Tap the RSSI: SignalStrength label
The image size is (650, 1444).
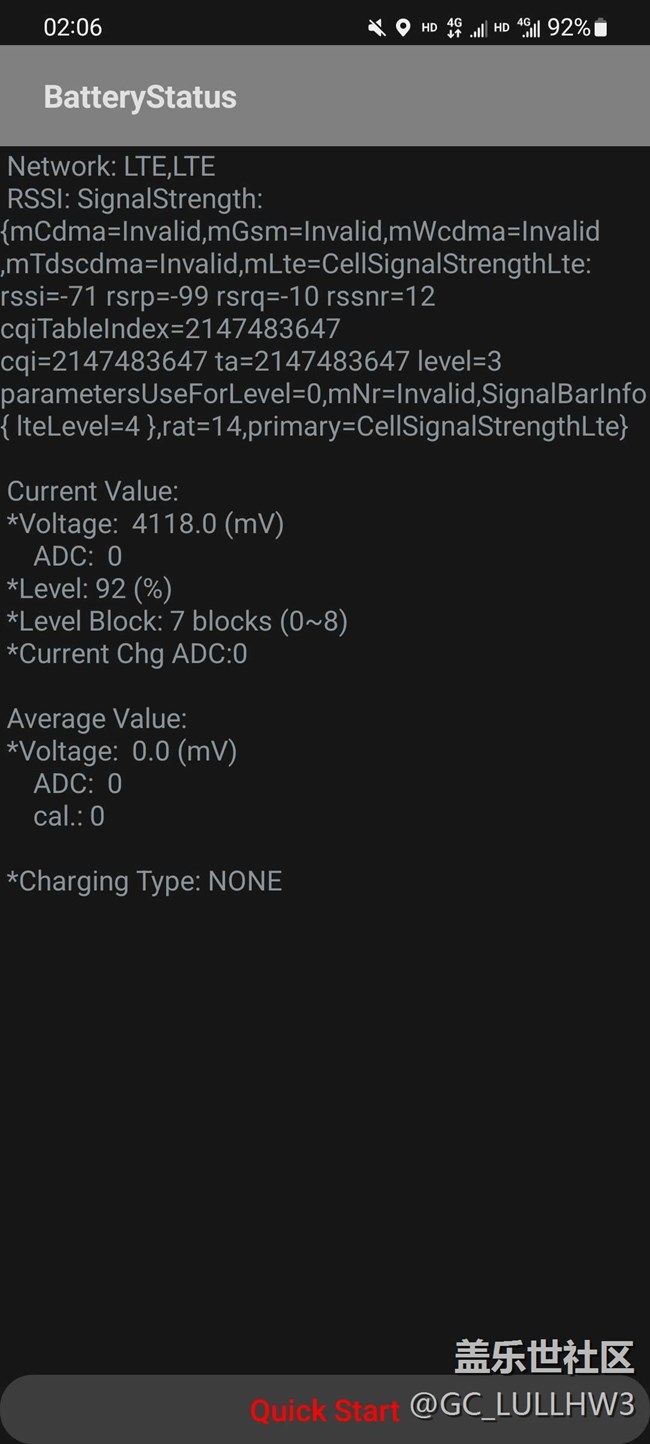(x=135, y=199)
